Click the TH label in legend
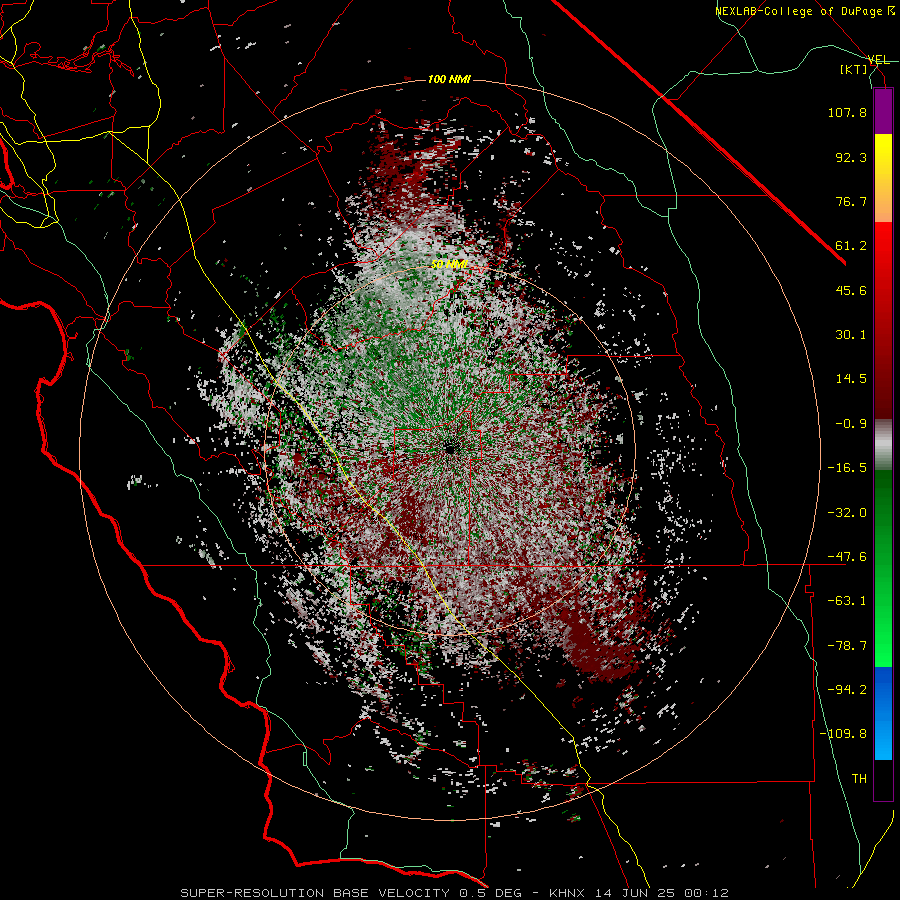Viewport: 900px width, 900px height. point(859,779)
